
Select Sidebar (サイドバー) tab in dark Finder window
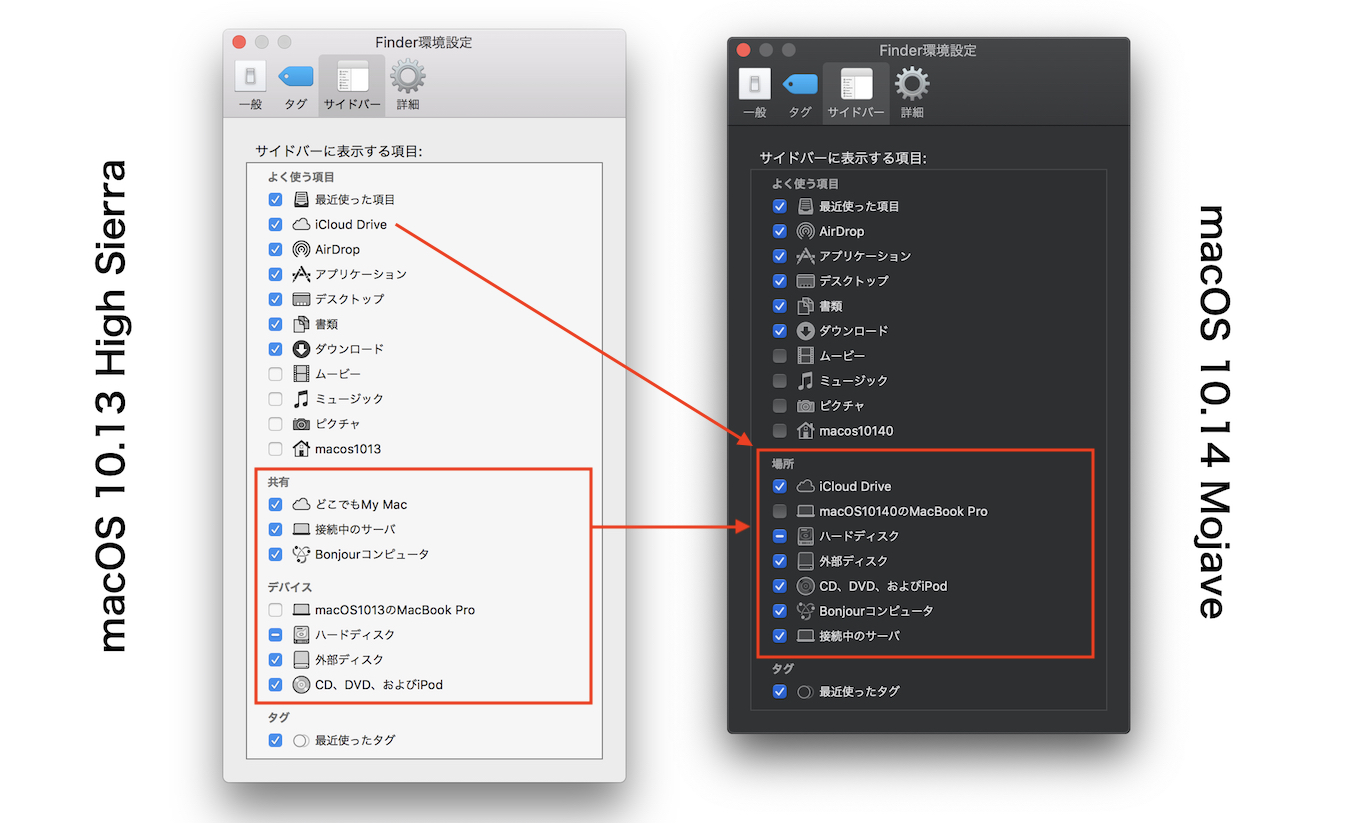point(856,93)
